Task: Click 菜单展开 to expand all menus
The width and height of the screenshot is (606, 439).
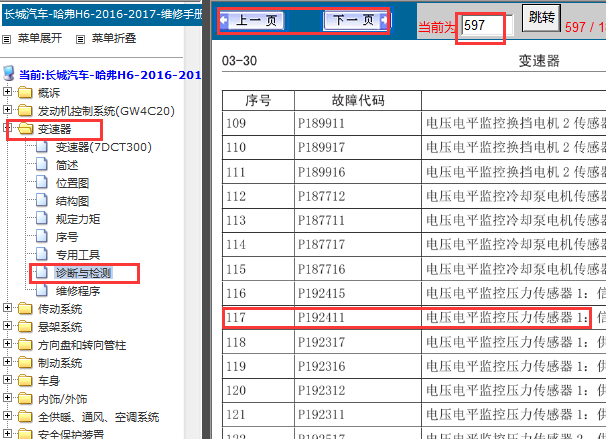Action: click(x=40, y=38)
